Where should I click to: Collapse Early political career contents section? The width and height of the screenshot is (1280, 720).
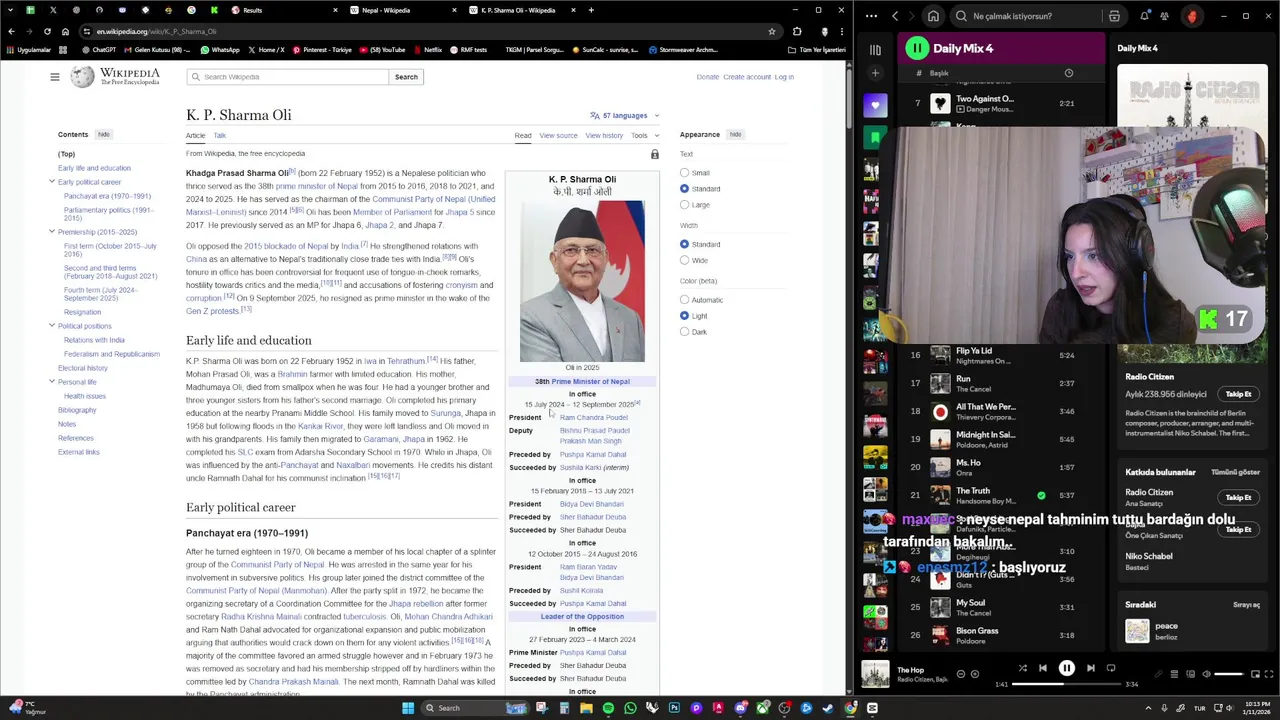click(x=52, y=182)
